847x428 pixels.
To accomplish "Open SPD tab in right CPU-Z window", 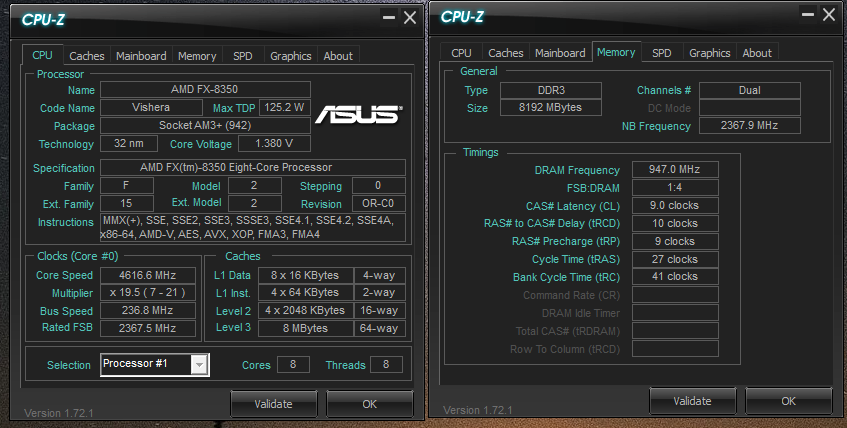I will click(x=662, y=53).
